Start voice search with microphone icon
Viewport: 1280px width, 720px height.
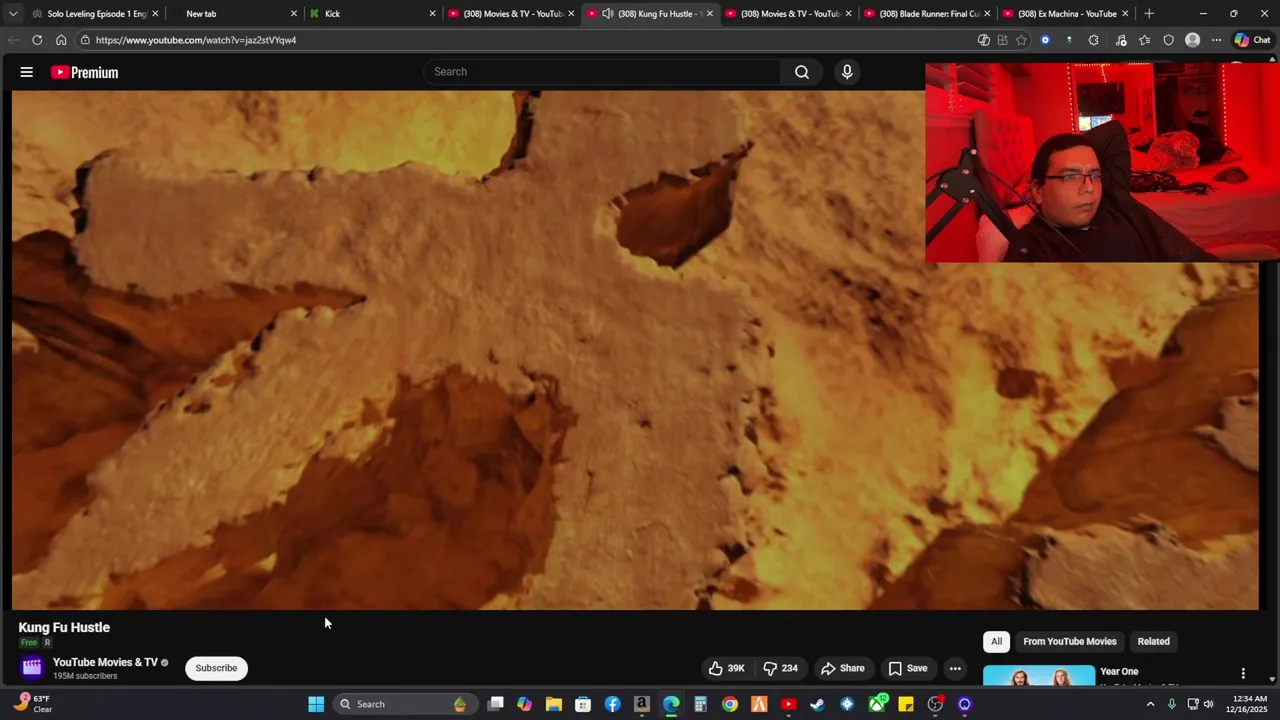847,72
